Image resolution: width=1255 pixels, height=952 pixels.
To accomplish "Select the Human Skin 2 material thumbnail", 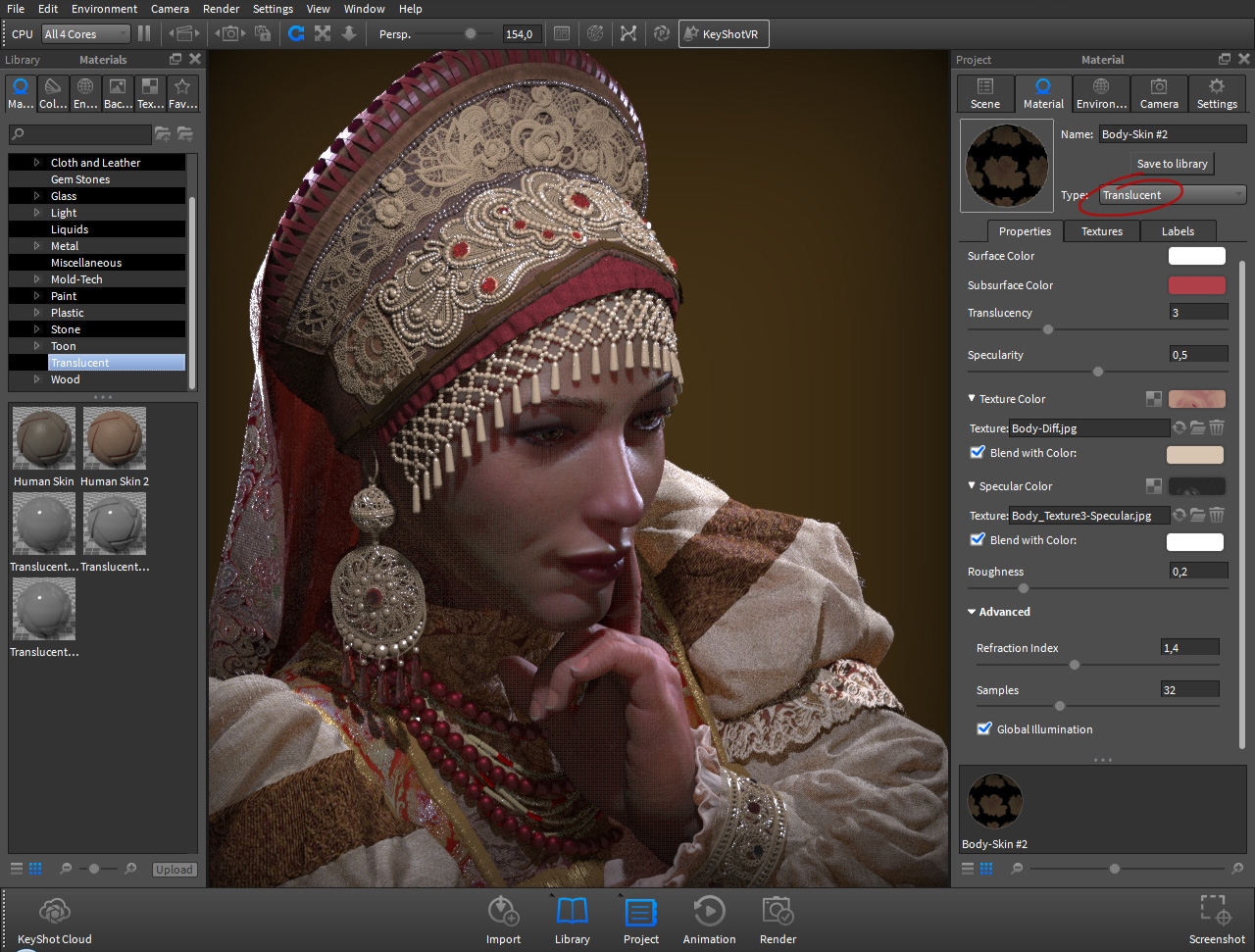I will 115,446.
